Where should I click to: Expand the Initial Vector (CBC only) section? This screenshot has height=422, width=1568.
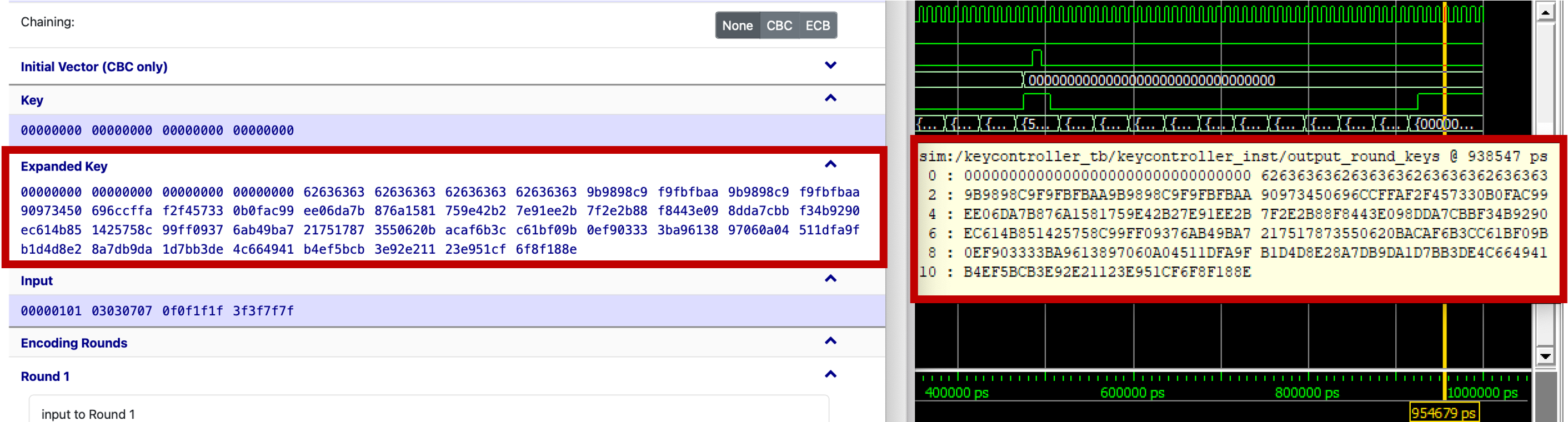coord(830,66)
